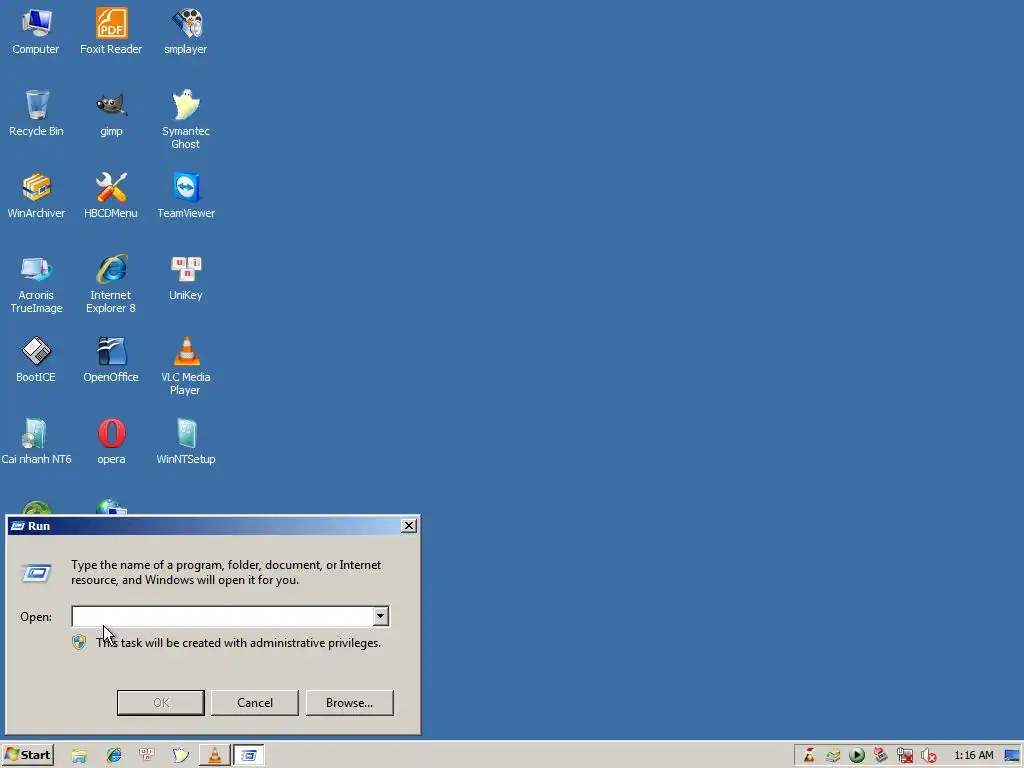Select the Internet Explorer 8 desktop icon
The height and width of the screenshot is (768, 1024).
(111, 284)
